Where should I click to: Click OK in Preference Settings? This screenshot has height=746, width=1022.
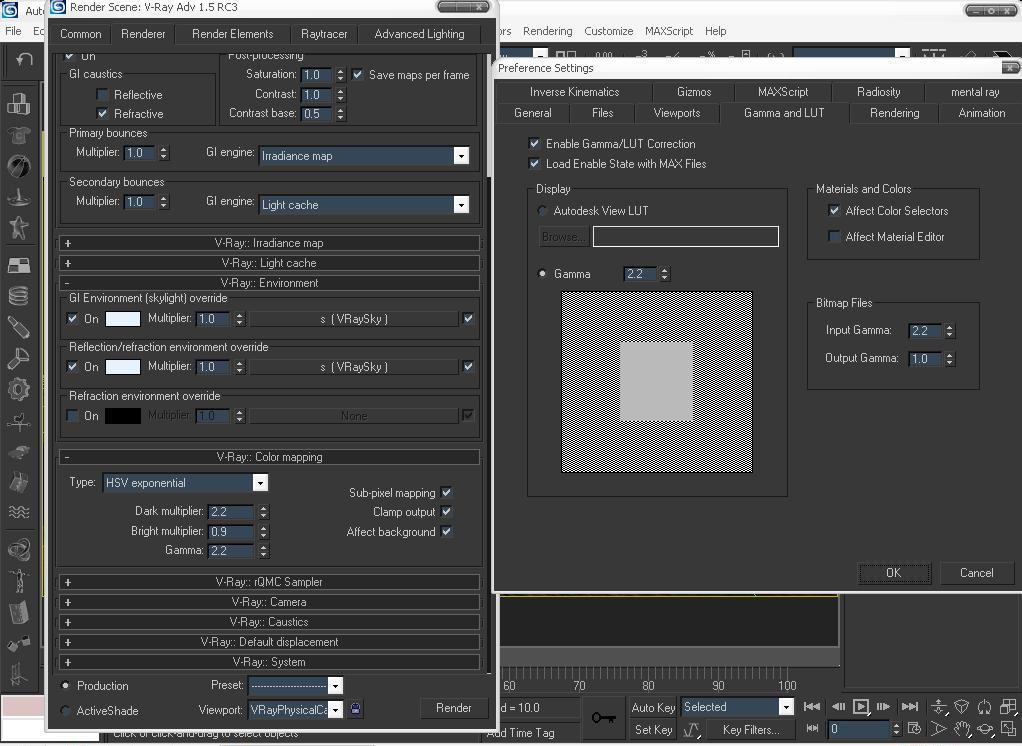(x=894, y=573)
